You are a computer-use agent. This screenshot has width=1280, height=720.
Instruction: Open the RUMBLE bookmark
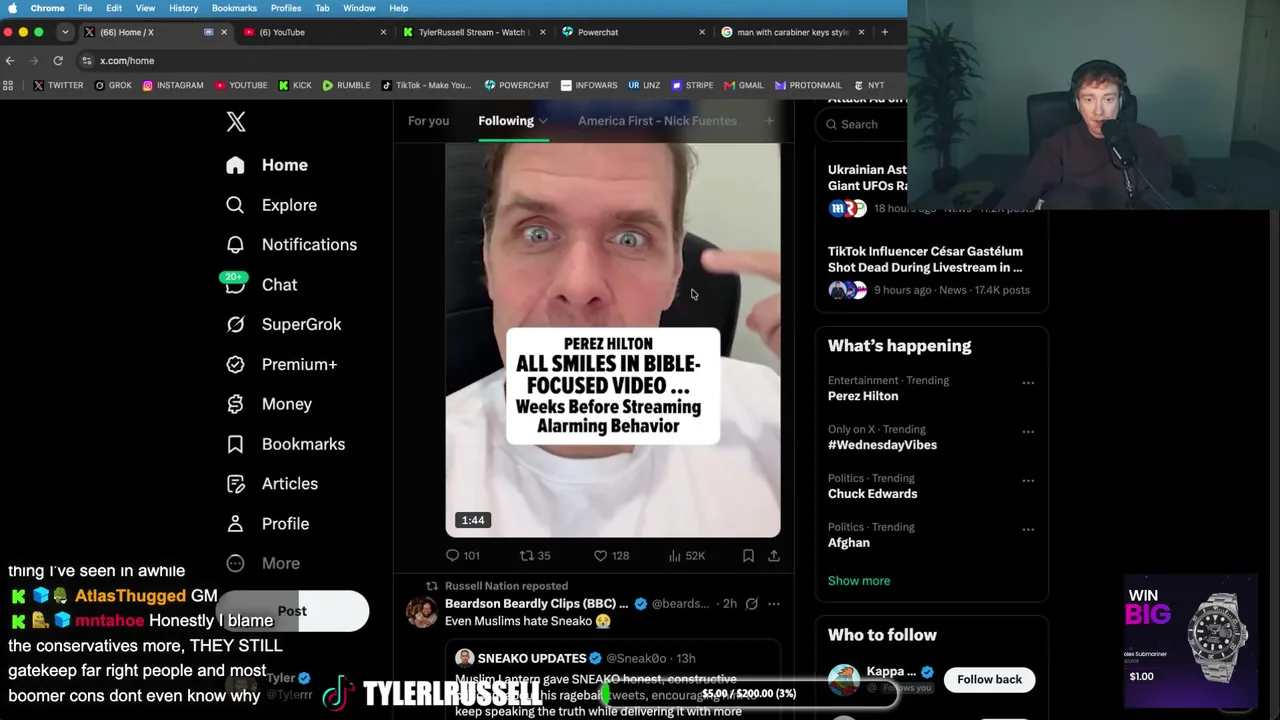pos(346,86)
